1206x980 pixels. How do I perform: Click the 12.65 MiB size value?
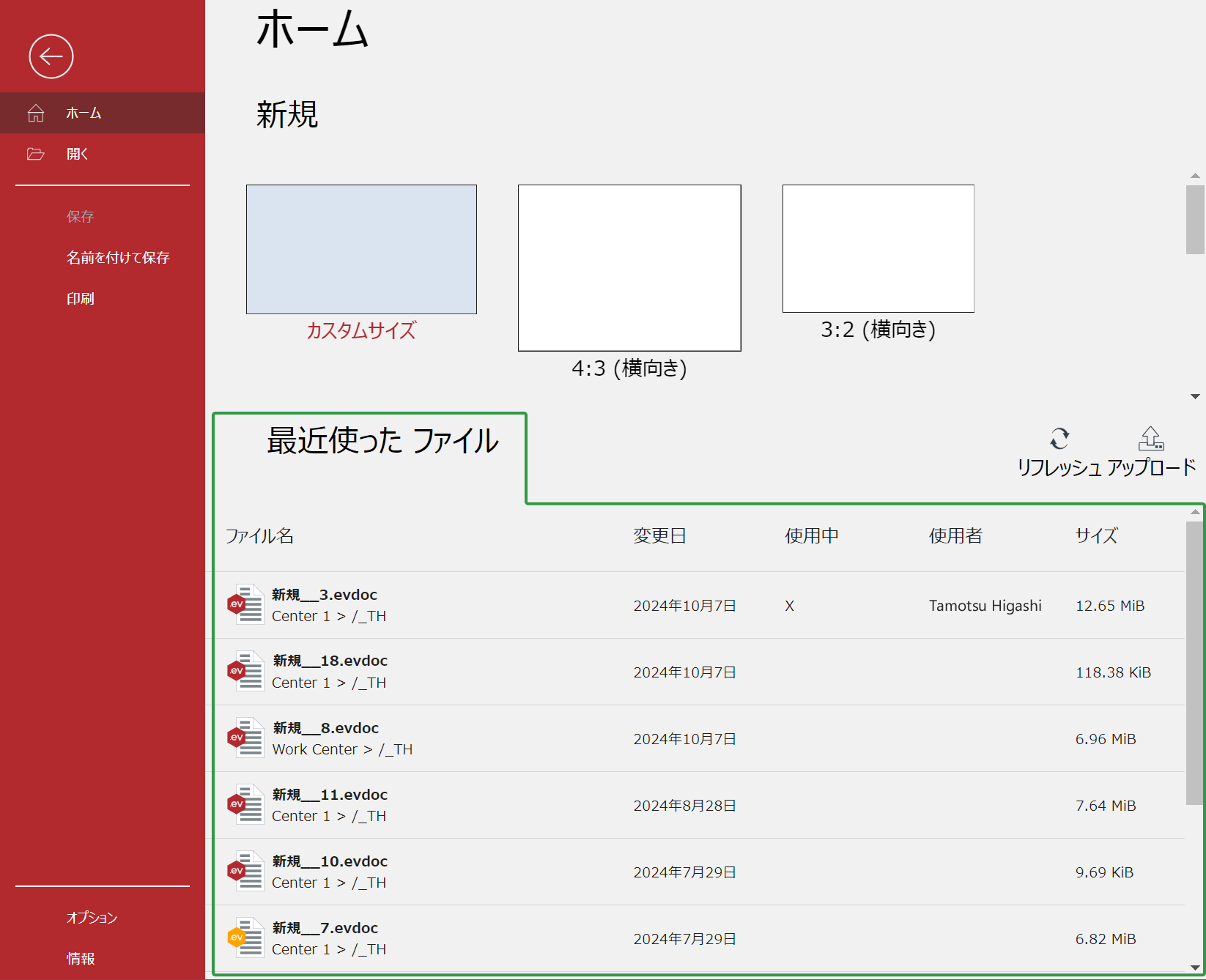[x=1110, y=606]
